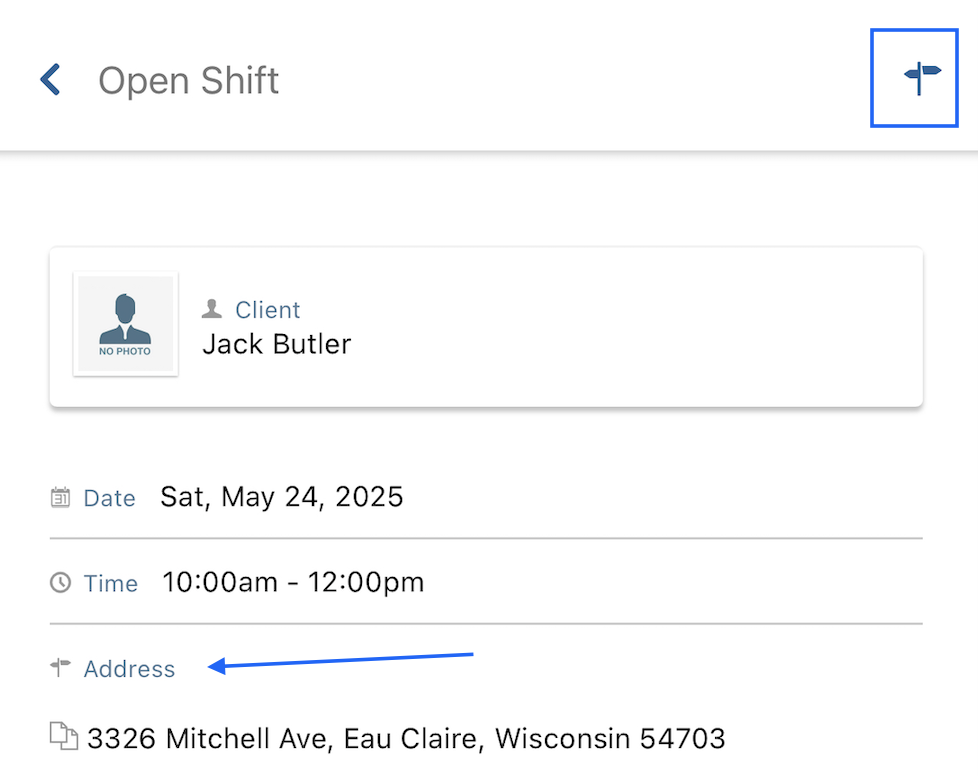Viewport: 978px width, 776px height.
Task: Select the Time label
Action: [x=111, y=583]
